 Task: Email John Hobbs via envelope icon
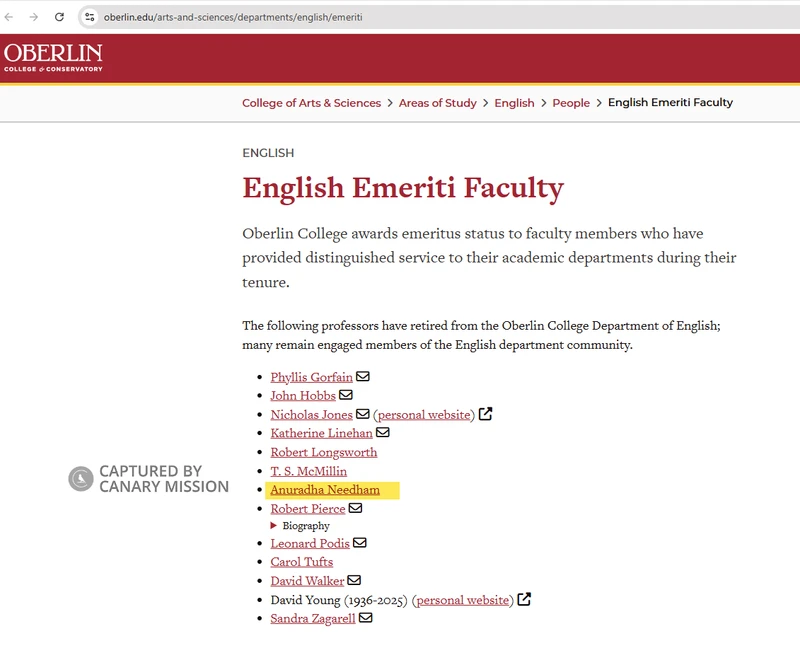tap(346, 395)
